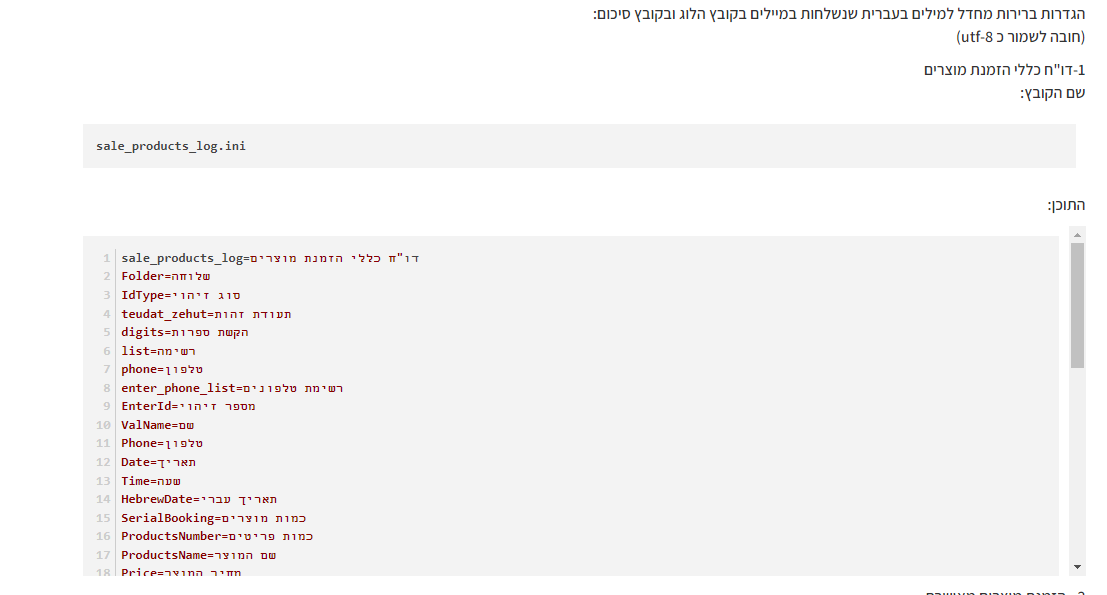Click the ProductsNumber= code line

(x=217, y=536)
